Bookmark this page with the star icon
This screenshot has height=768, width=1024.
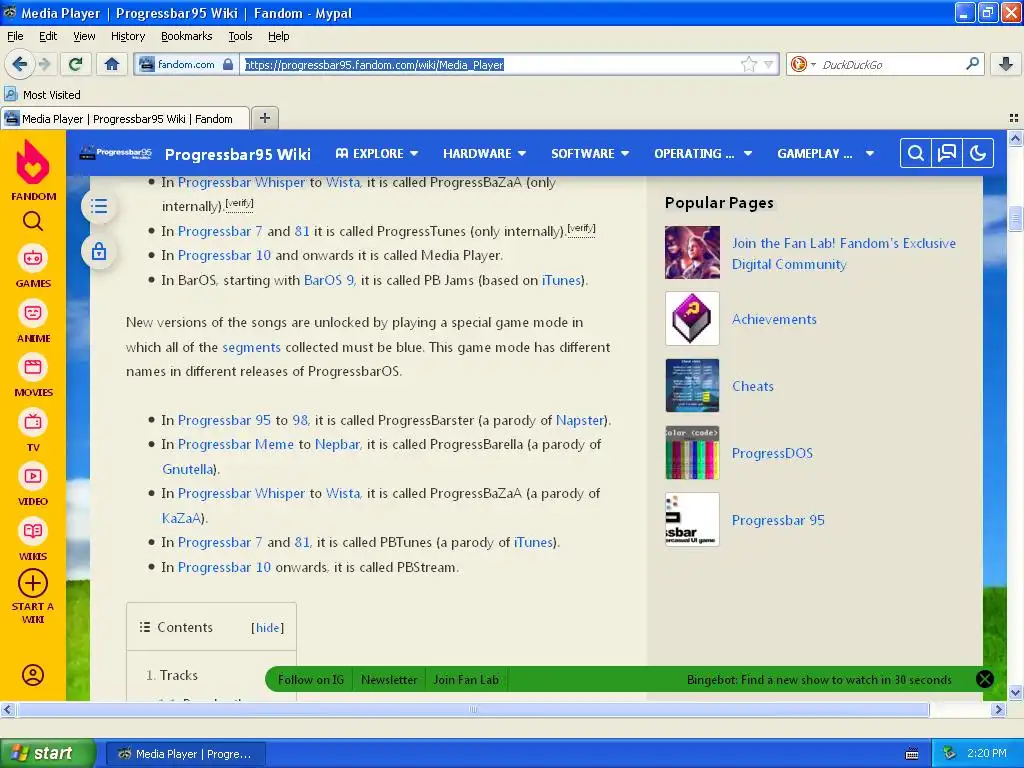tap(748, 64)
